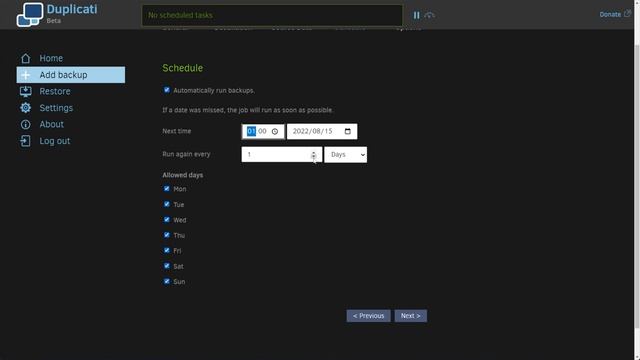Click the Schedule heading text
The height and width of the screenshot is (360, 640).
pos(182,68)
